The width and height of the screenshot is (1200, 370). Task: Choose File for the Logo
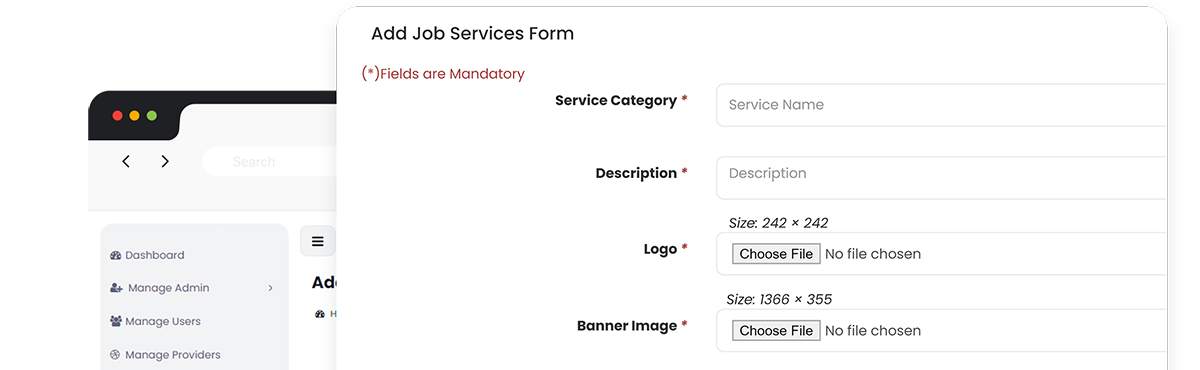[x=776, y=254]
